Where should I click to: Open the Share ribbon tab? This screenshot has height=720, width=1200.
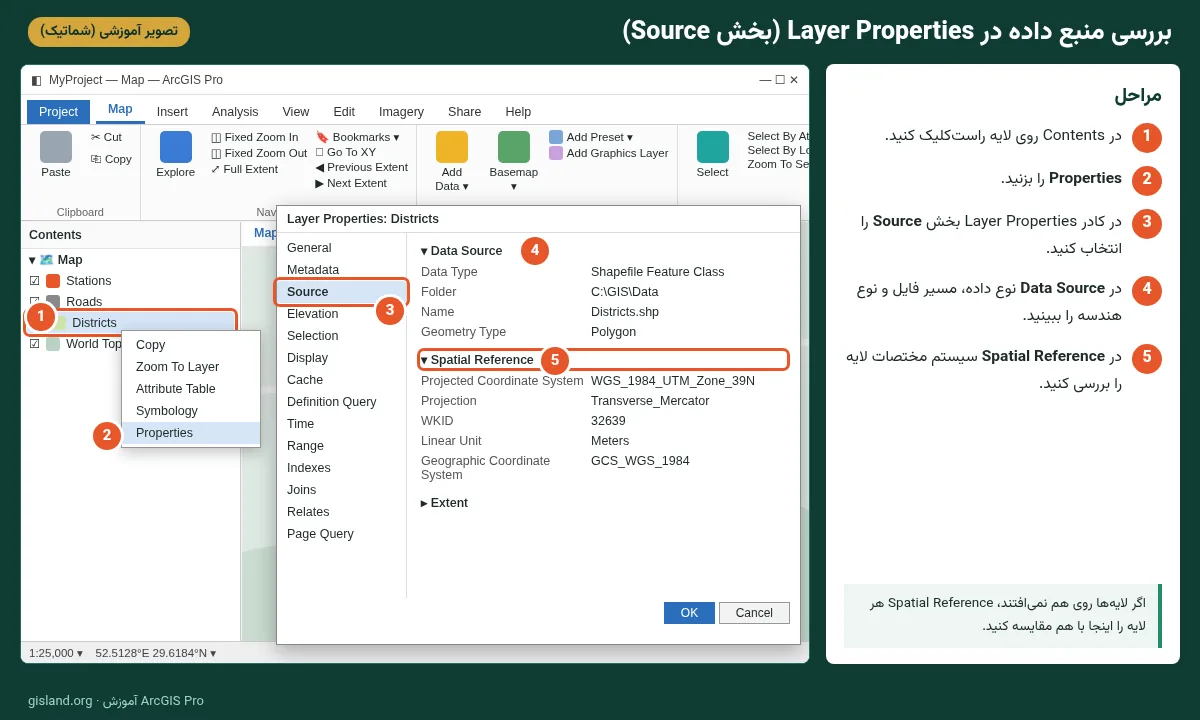tap(464, 112)
